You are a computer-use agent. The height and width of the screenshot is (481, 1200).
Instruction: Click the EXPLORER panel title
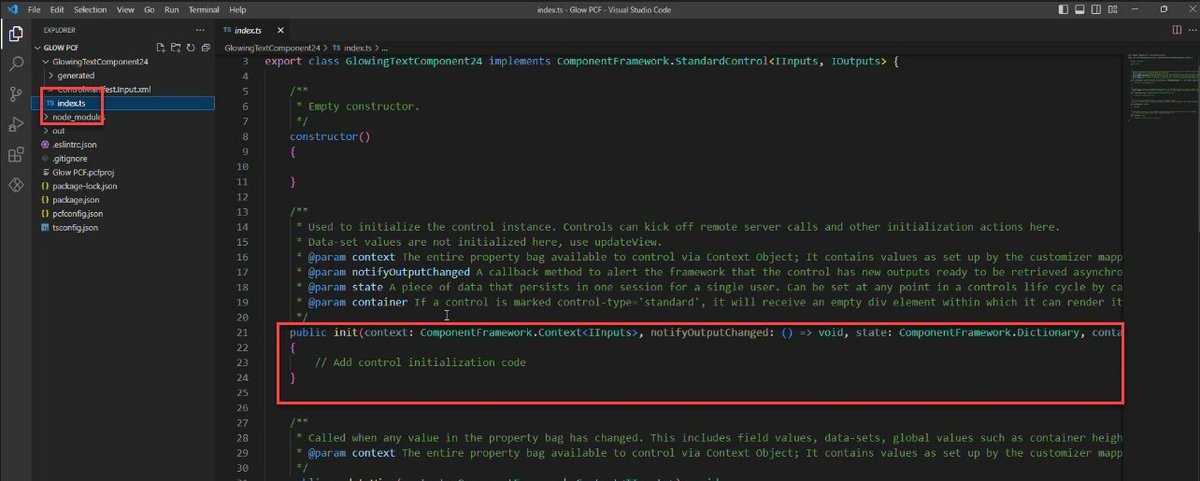click(60, 30)
